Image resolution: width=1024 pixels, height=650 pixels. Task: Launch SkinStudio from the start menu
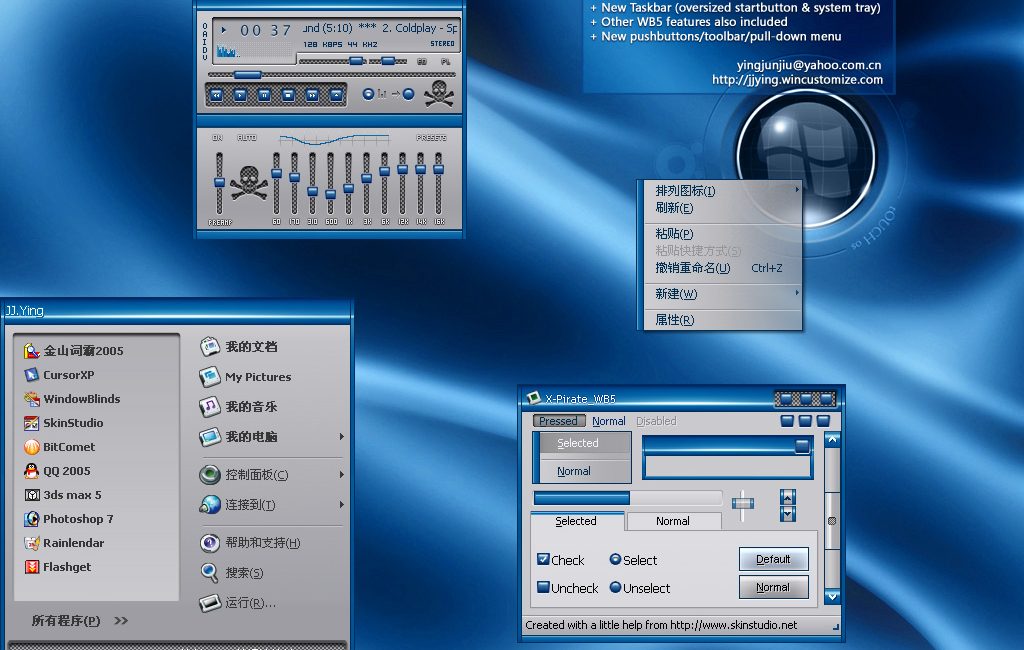[63, 423]
